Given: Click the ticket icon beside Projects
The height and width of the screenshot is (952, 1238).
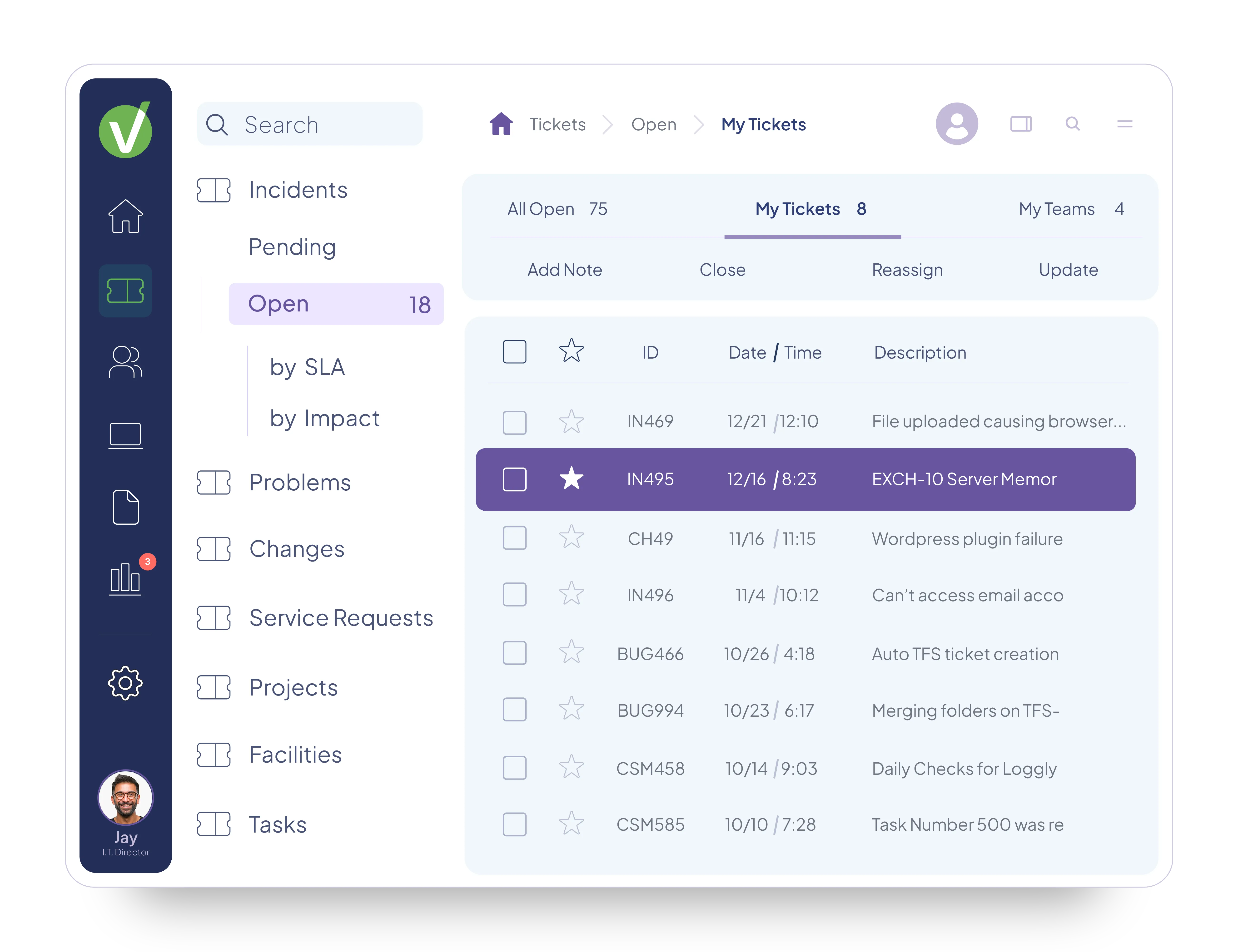Looking at the screenshot, I should pos(214,687).
